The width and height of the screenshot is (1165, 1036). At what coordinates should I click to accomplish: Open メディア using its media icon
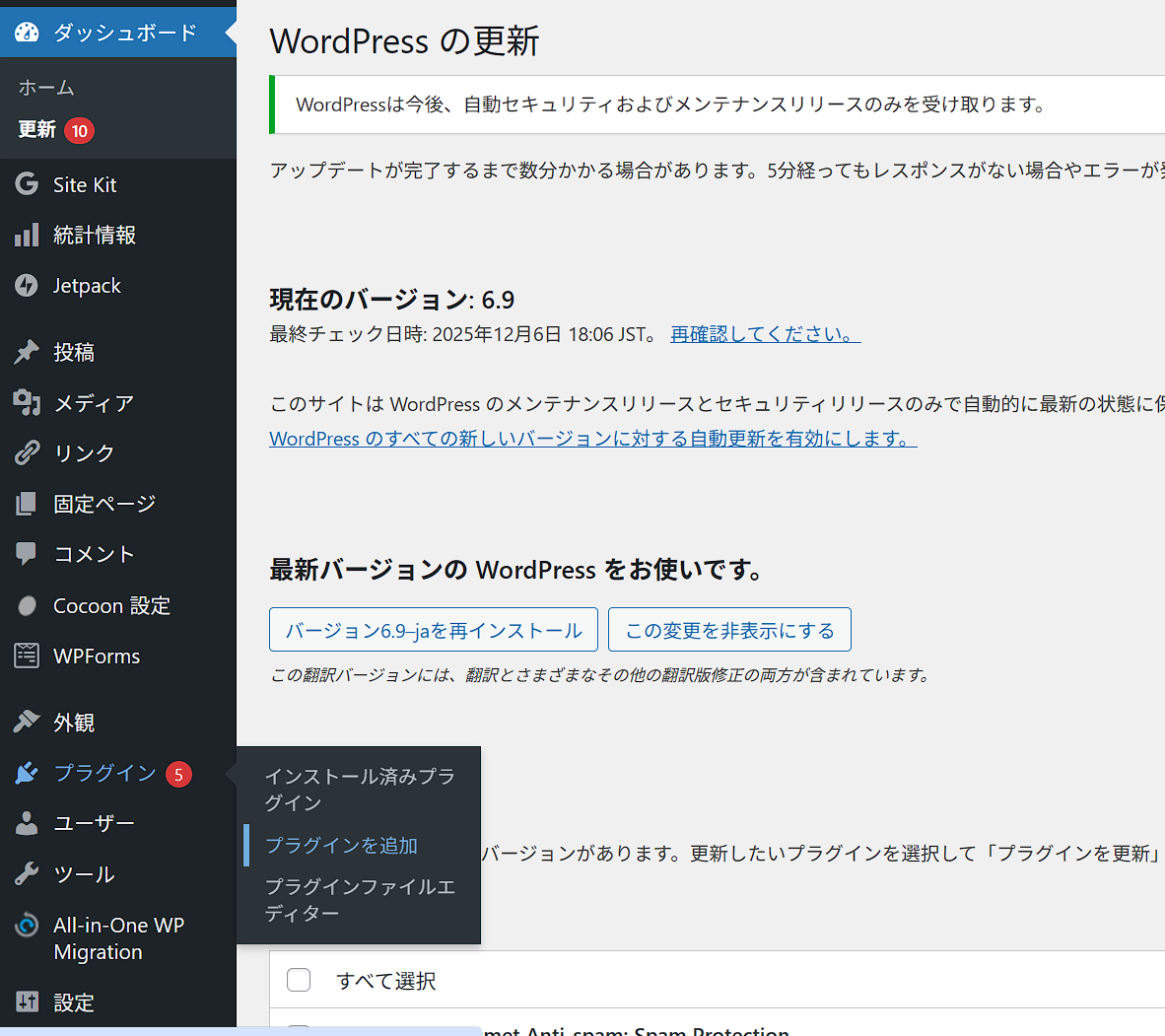tap(27, 403)
